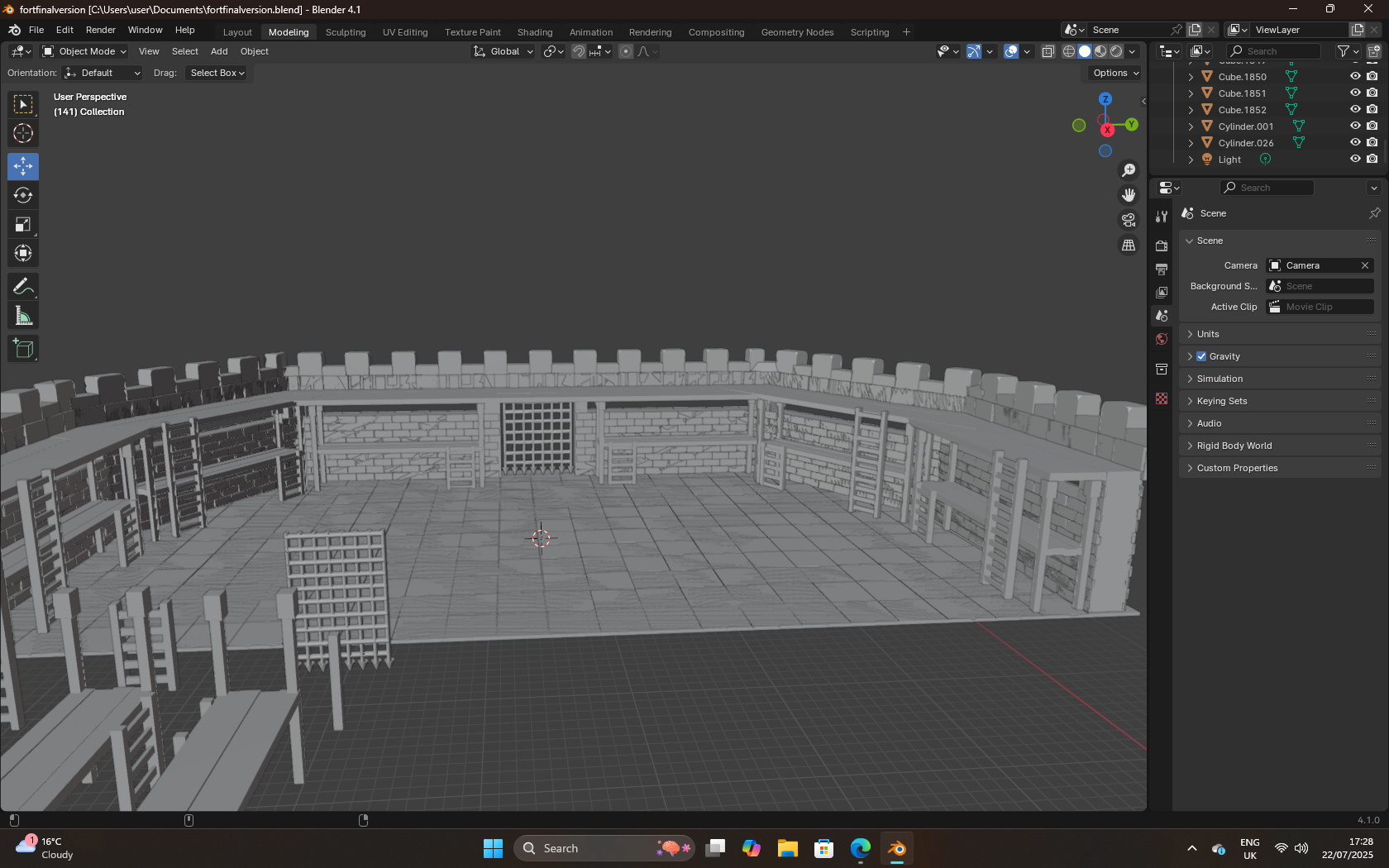Clear the Camera field with X
Image resolution: width=1389 pixels, height=868 pixels.
click(x=1365, y=265)
